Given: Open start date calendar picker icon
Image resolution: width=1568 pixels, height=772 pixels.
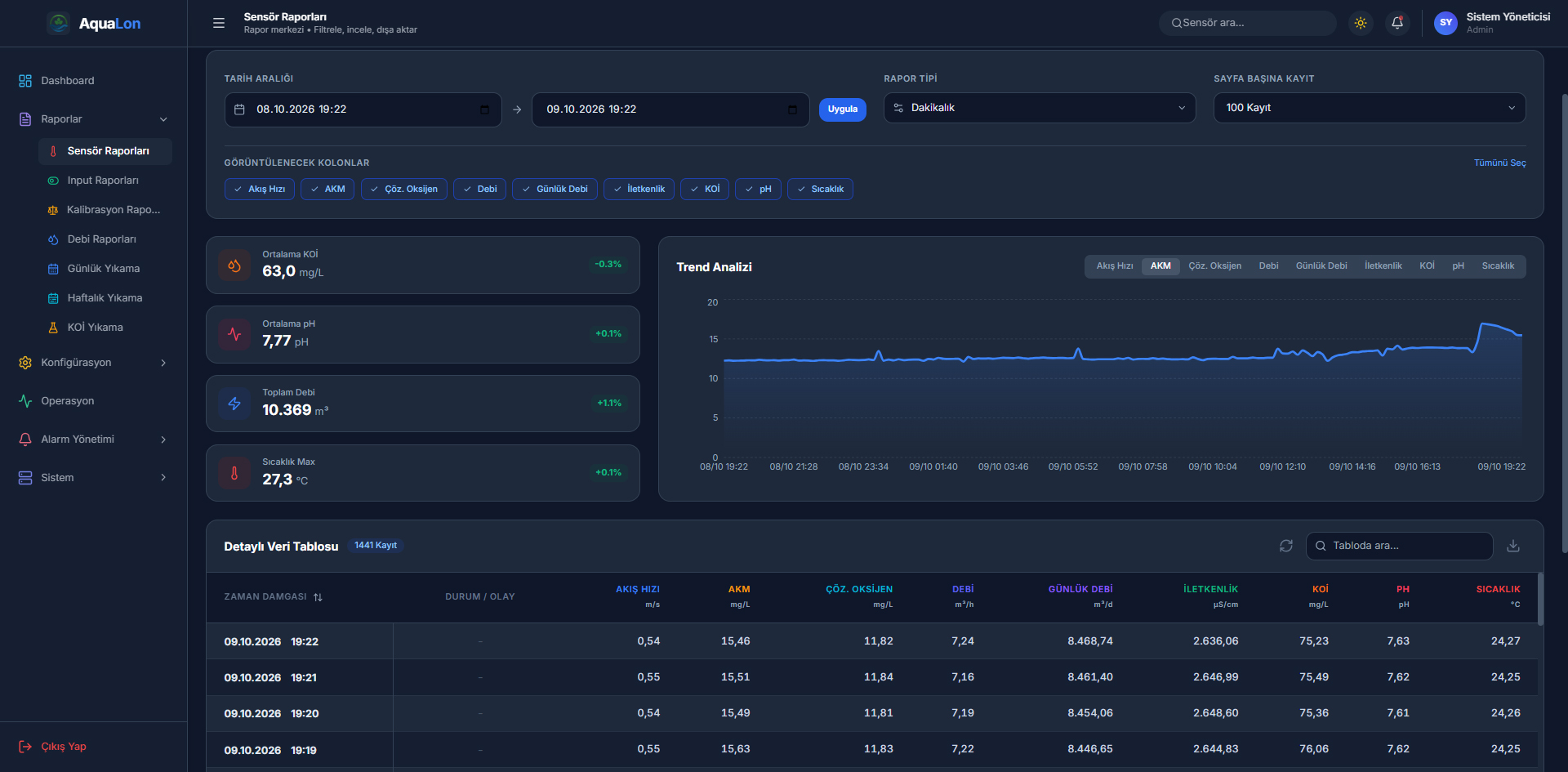Looking at the screenshot, I should click(x=484, y=109).
